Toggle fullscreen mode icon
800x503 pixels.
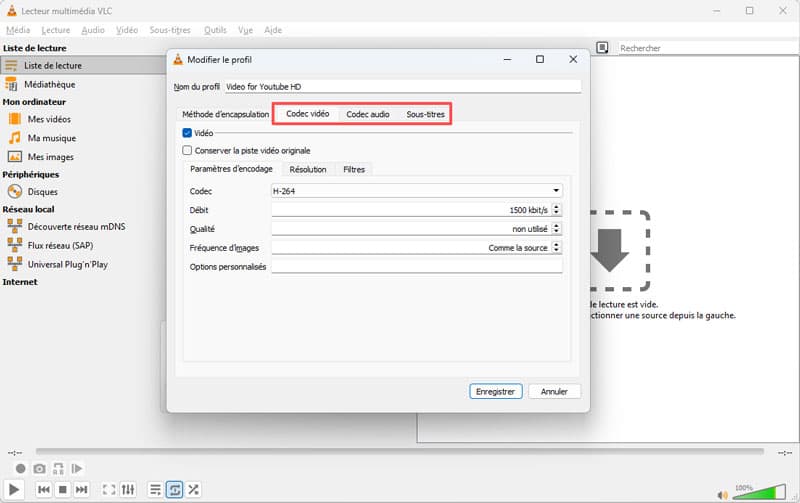coord(108,489)
